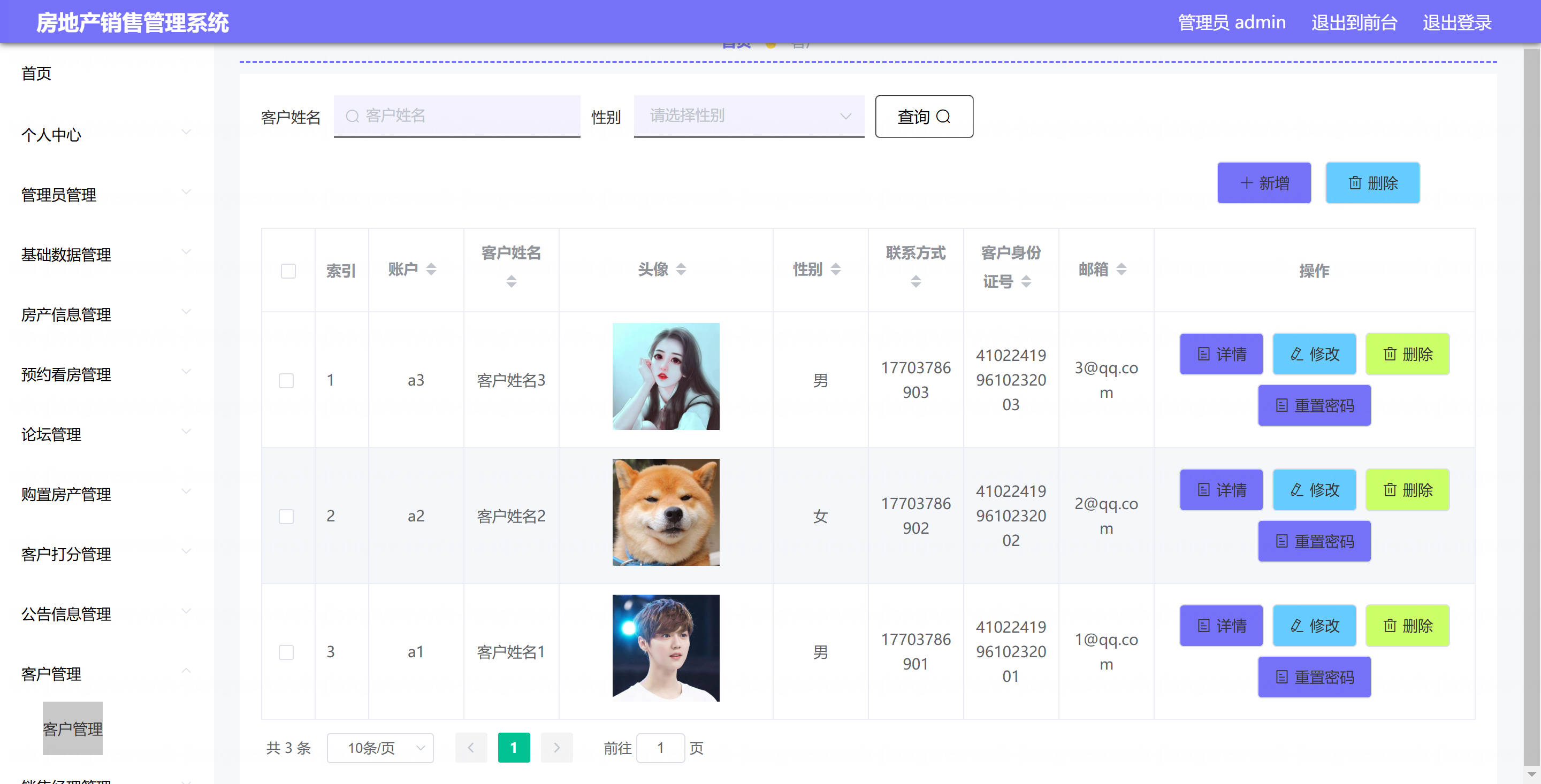This screenshot has height=784, width=1541.
Task: Check the checkbox for row a3
Action: pos(286,380)
